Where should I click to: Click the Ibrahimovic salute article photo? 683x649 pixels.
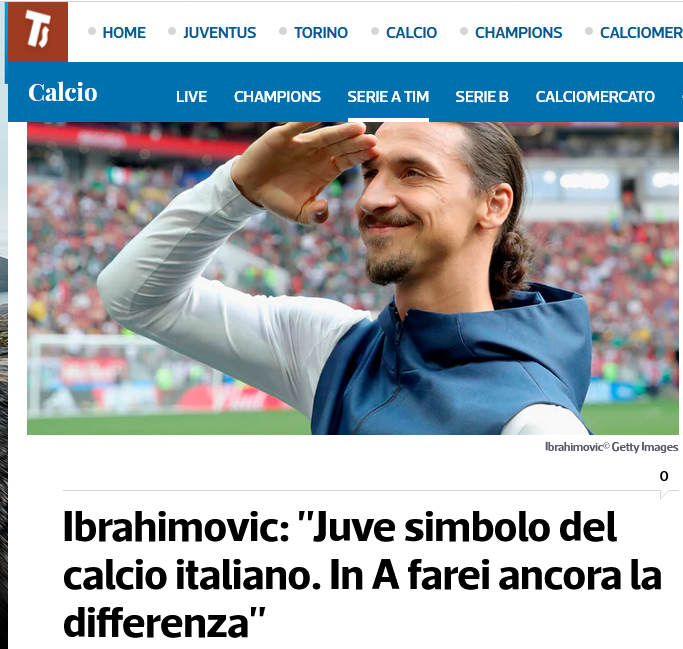tap(353, 278)
